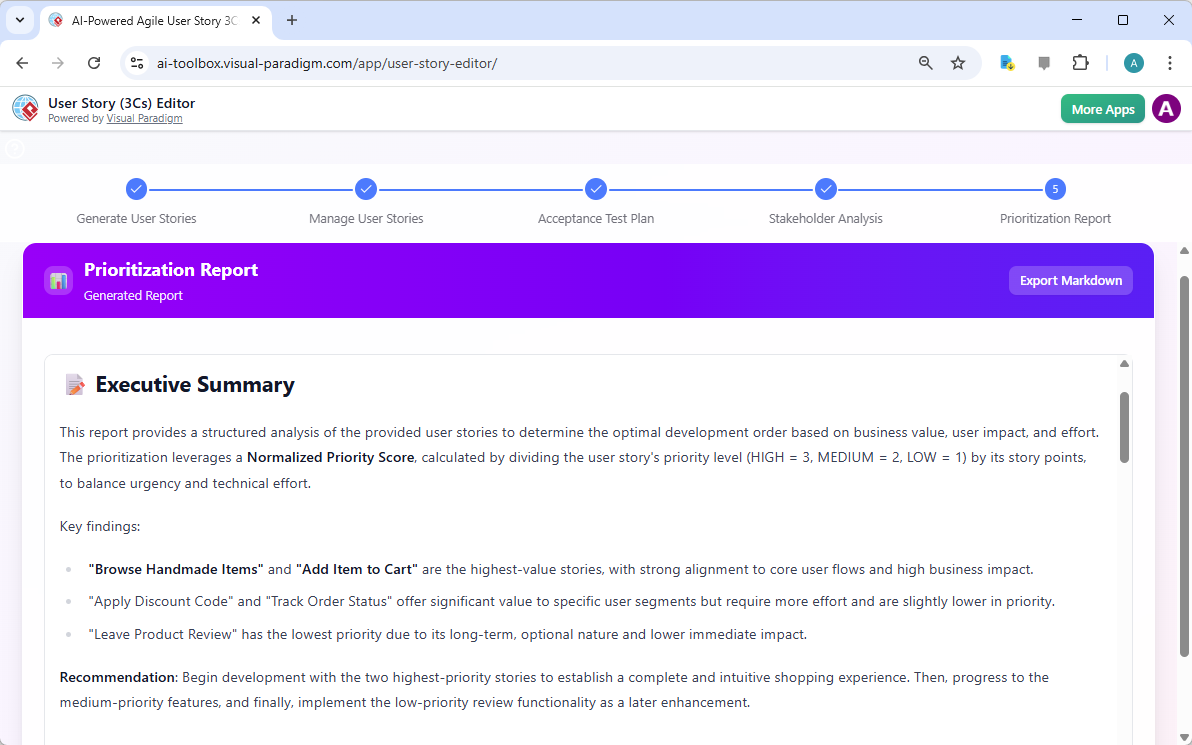Open the help question-mark icon
The width and height of the screenshot is (1192, 745).
click(x=14, y=148)
